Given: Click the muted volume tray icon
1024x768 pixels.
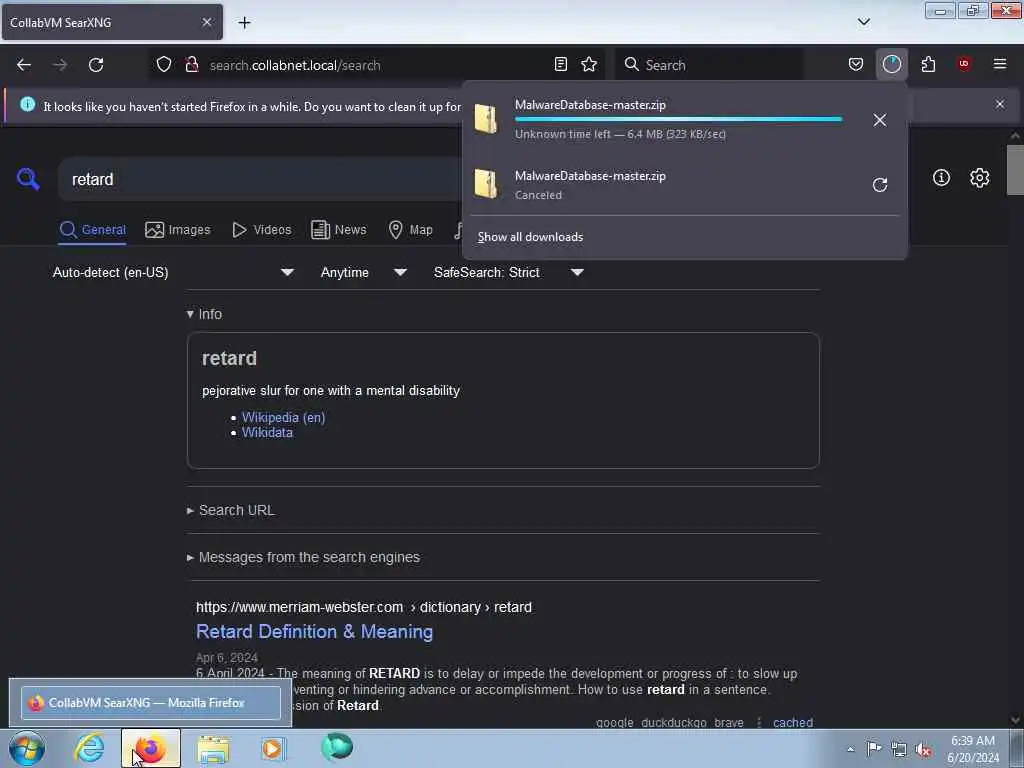Looking at the screenshot, I should pos(923,750).
